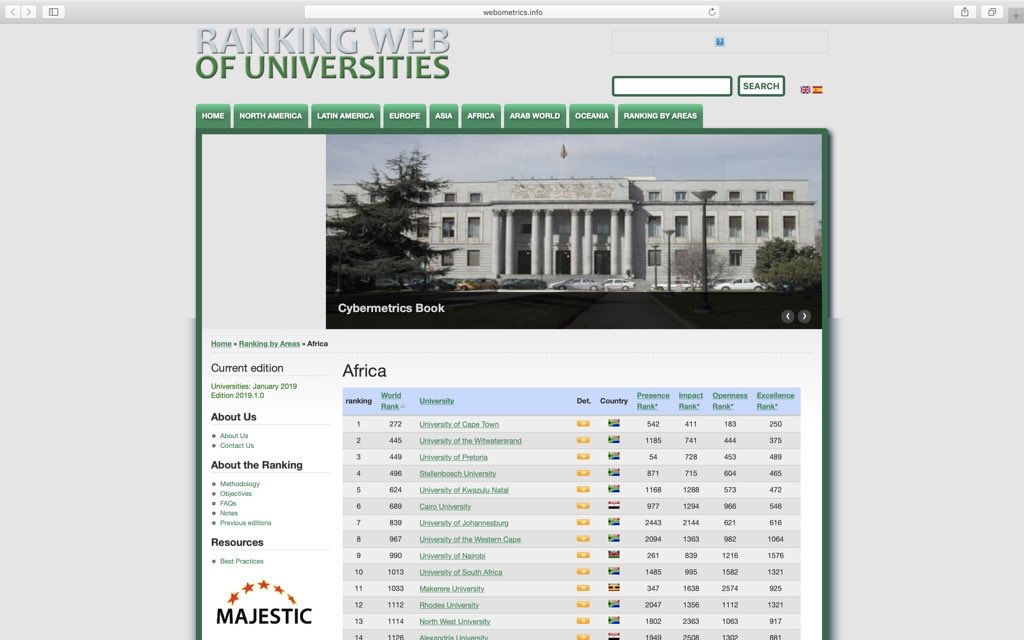Open the Home navigation tab

click(x=213, y=116)
